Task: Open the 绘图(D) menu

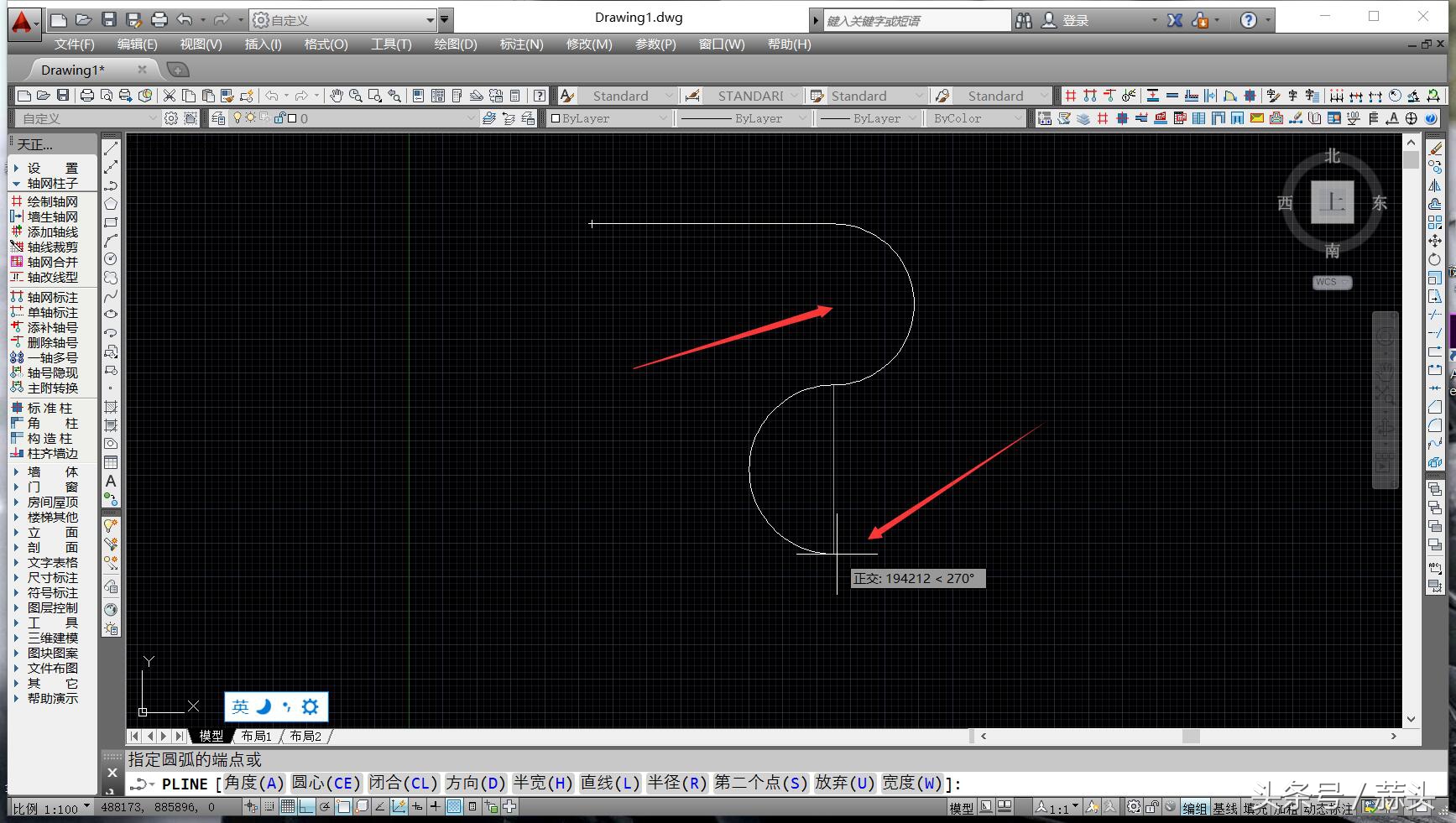Action: click(x=456, y=44)
